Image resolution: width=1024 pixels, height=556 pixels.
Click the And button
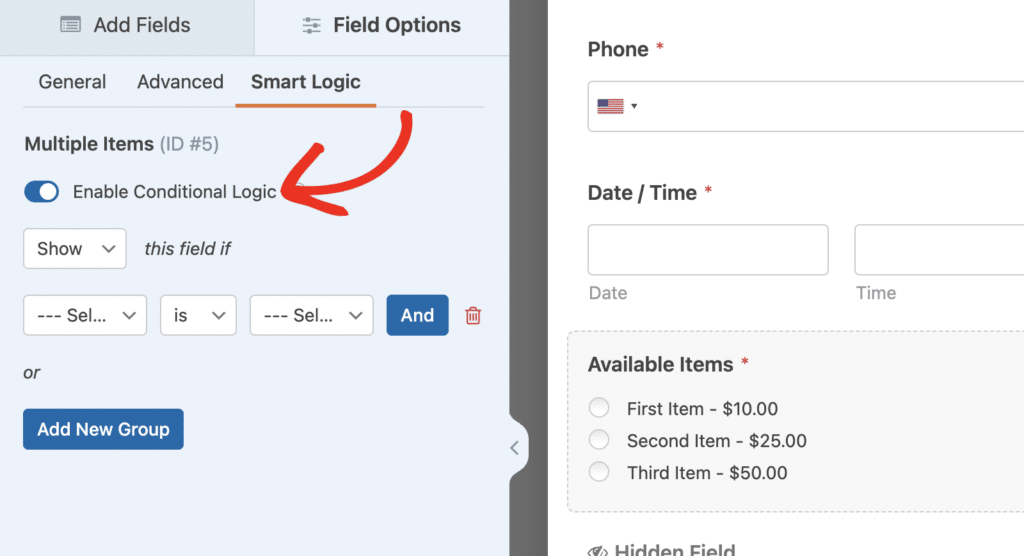pos(417,315)
